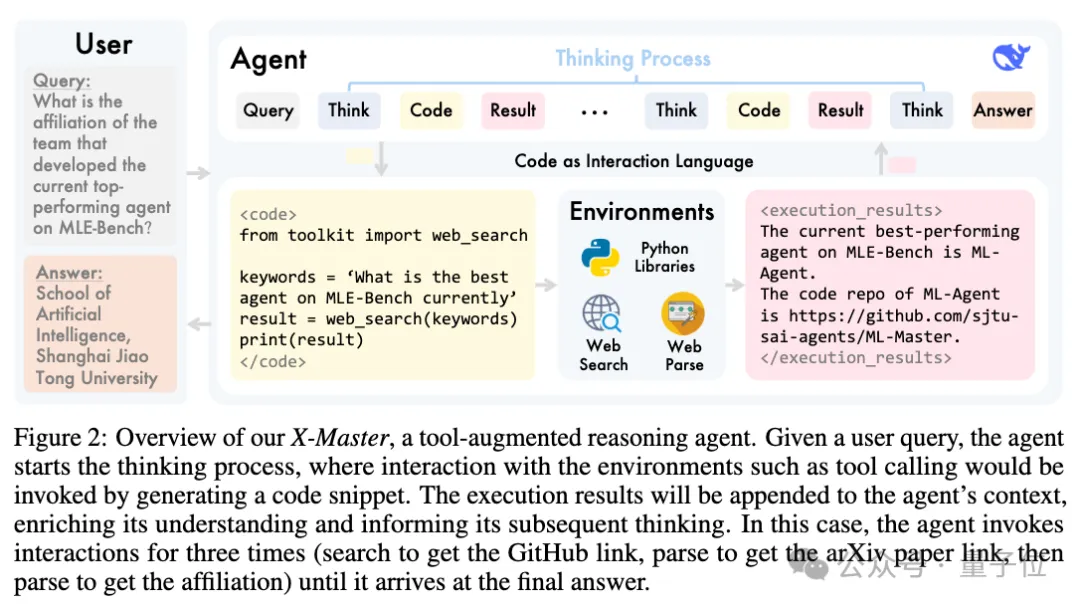Click the first Think box after Query
The width and height of the screenshot is (1080, 607).
[349, 110]
